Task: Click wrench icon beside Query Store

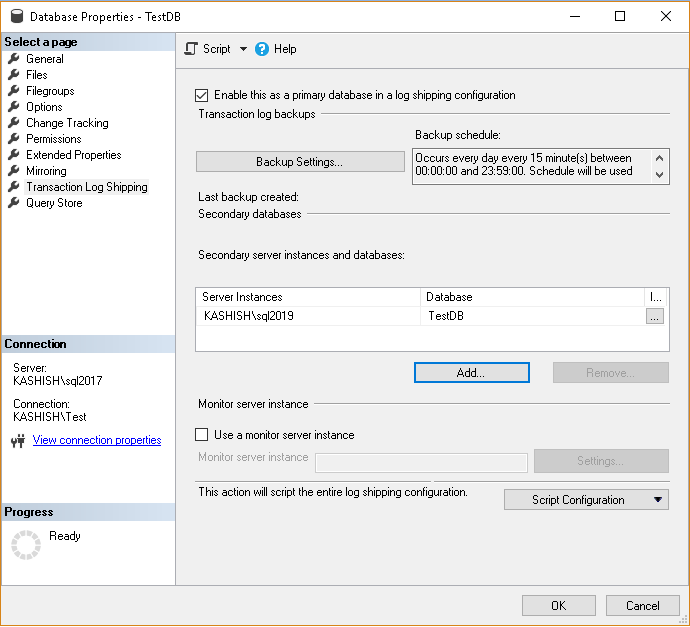Action: 14,203
